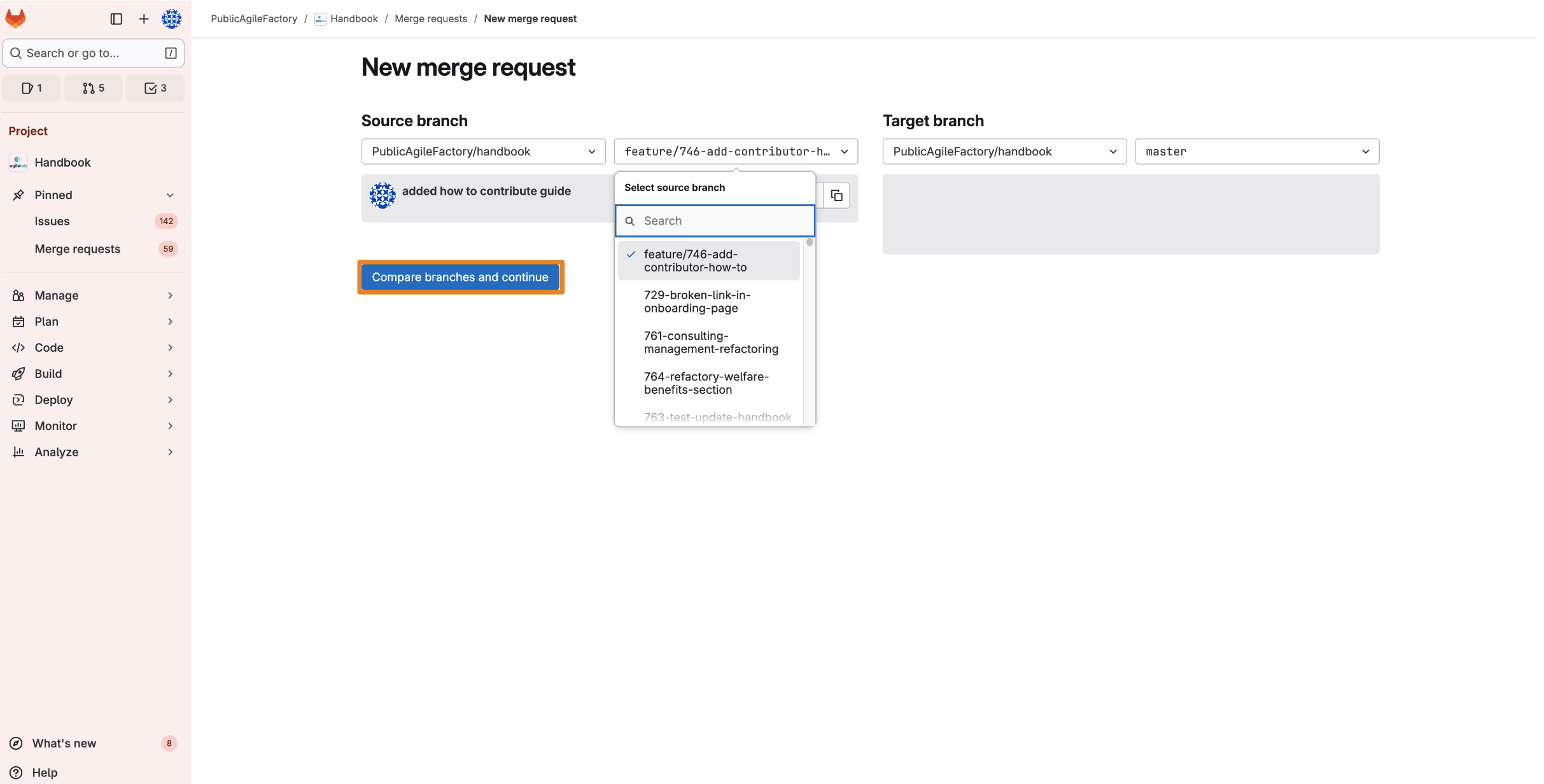This screenshot has height=784, width=1544.
Task: Expand the Code menu chevron
Action: point(170,347)
